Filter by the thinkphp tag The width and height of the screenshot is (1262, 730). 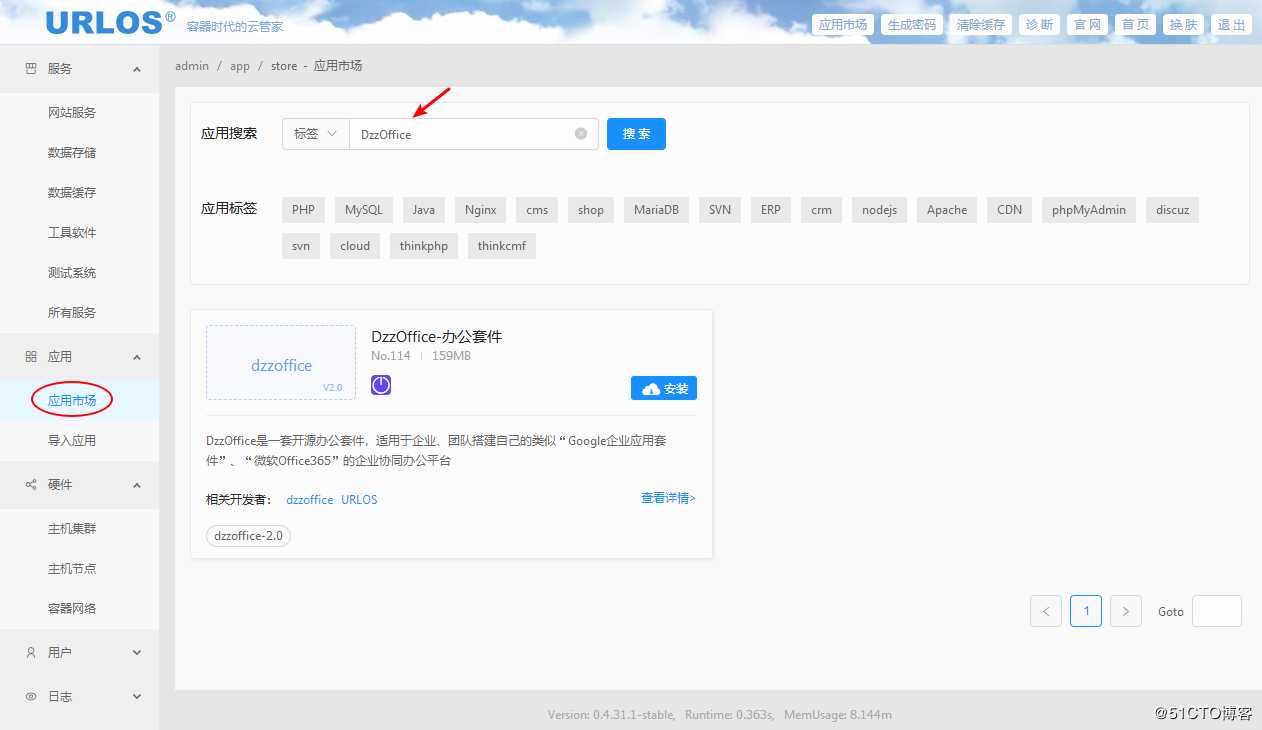(x=424, y=246)
